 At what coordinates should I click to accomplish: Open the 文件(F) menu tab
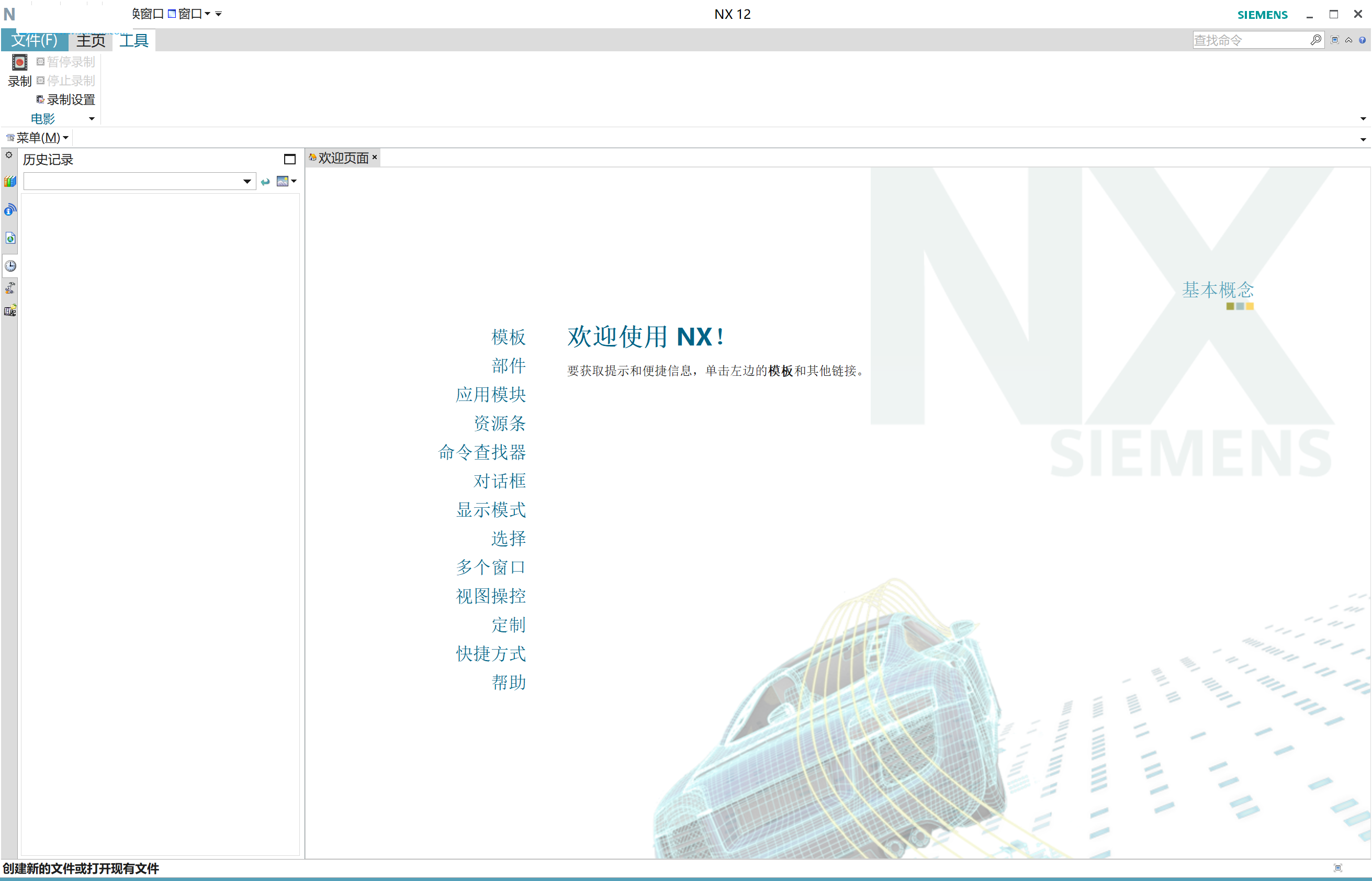(35, 41)
